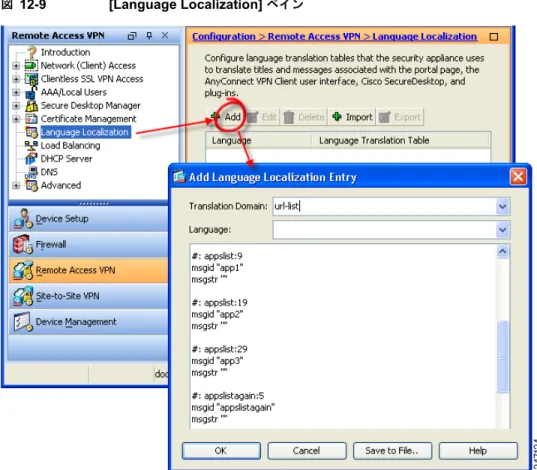Screen dimensions: 537x470
Task: Expand the Advanced tree node
Action: coord(16,185)
